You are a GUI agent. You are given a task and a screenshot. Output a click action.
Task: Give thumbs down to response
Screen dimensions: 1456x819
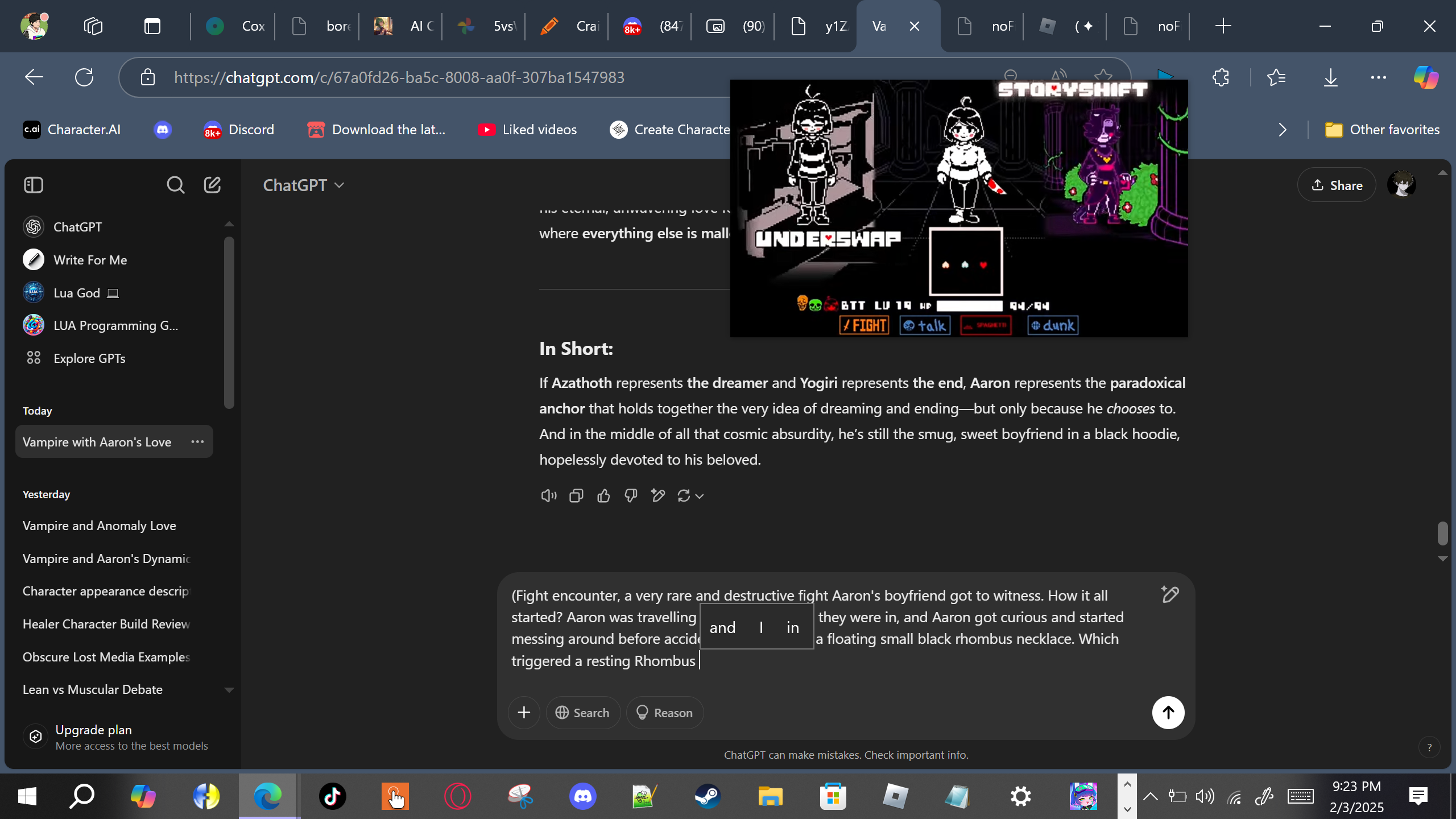tap(631, 496)
